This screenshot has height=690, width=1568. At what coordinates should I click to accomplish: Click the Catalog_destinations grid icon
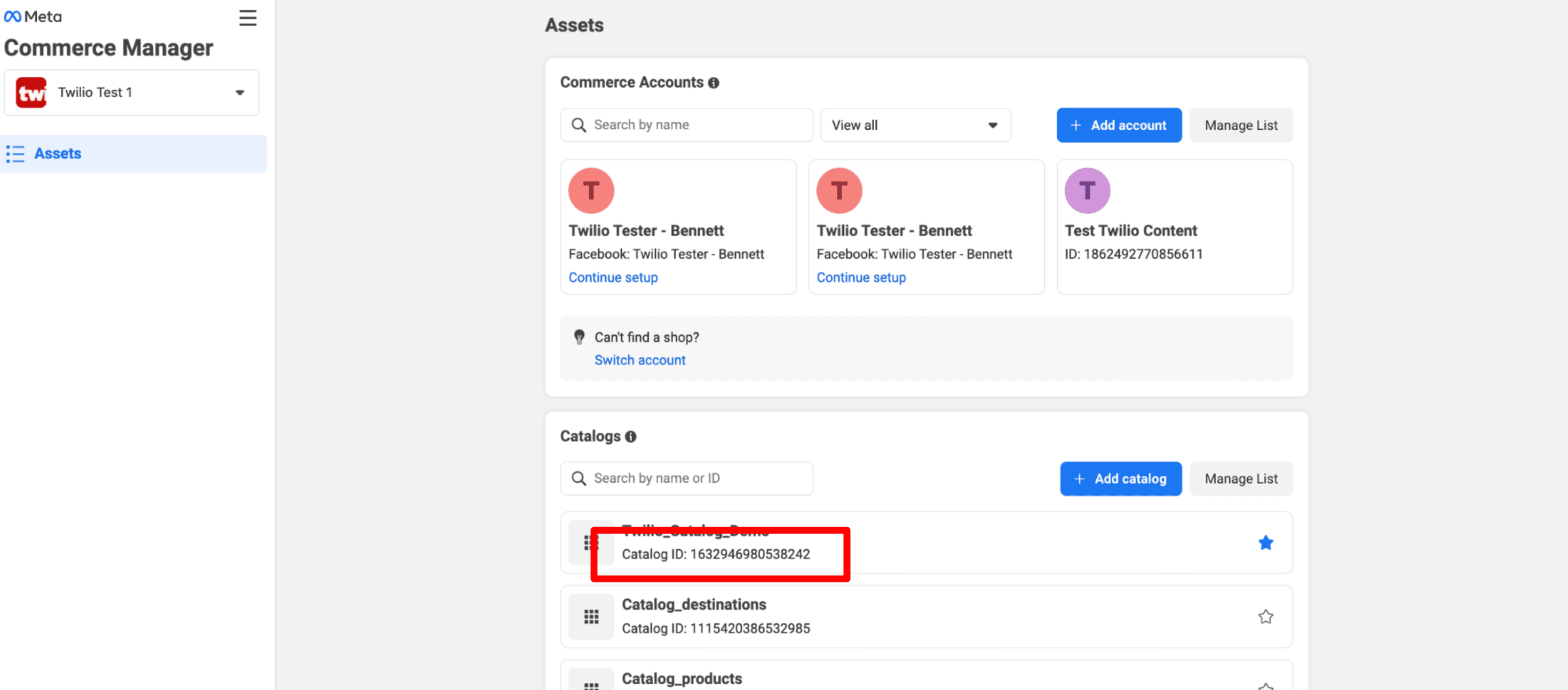pos(590,616)
